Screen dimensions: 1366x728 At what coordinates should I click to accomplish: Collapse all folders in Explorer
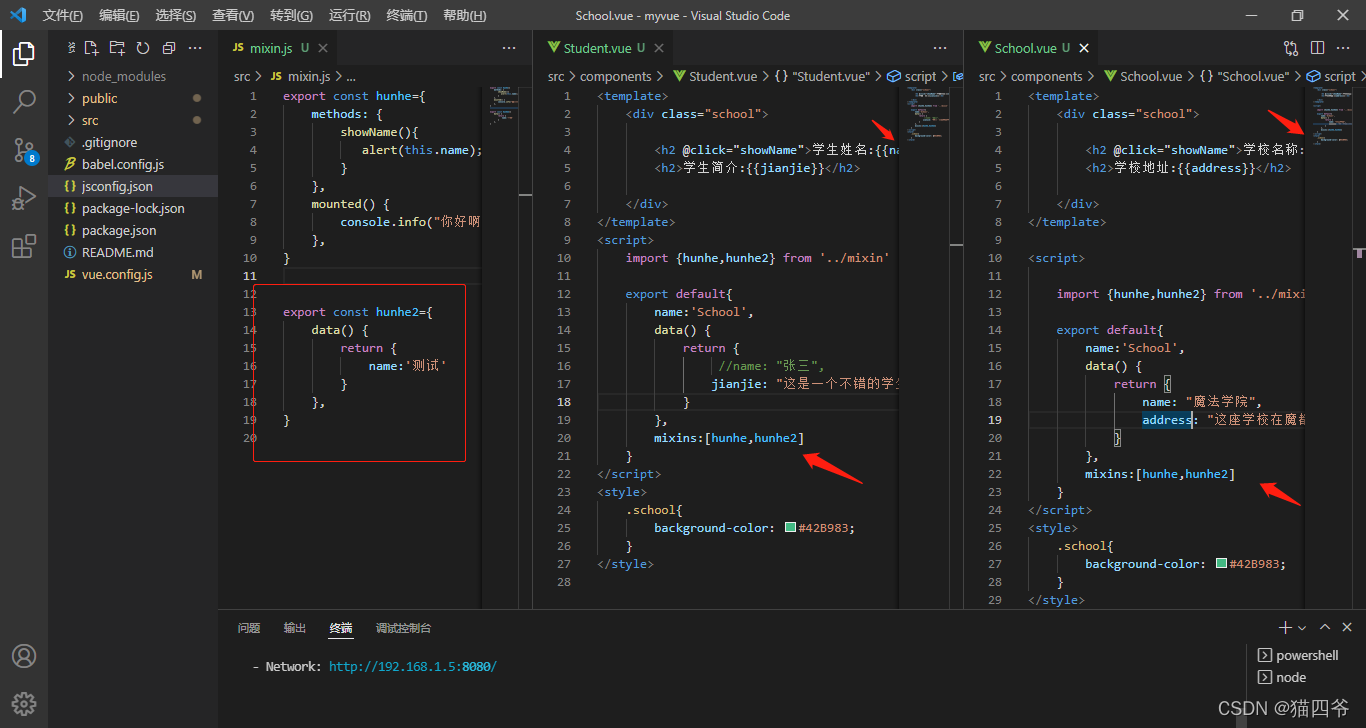[x=168, y=48]
